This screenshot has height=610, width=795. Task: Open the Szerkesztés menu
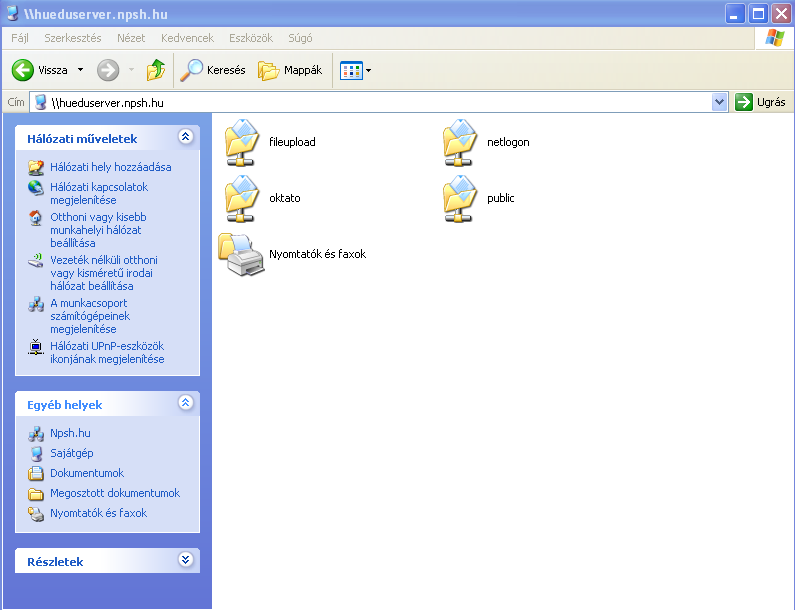click(x=73, y=38)
